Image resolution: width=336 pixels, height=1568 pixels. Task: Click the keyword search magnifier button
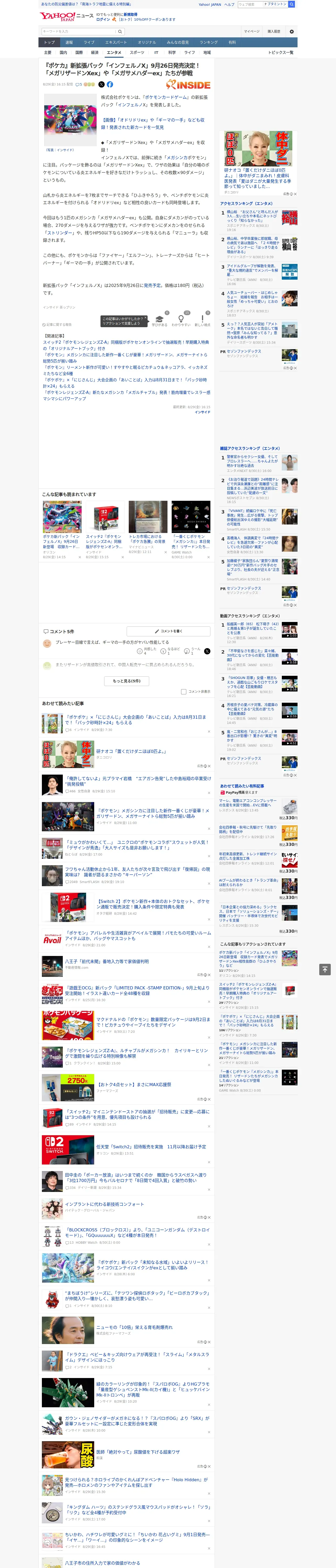coord(120,32)
